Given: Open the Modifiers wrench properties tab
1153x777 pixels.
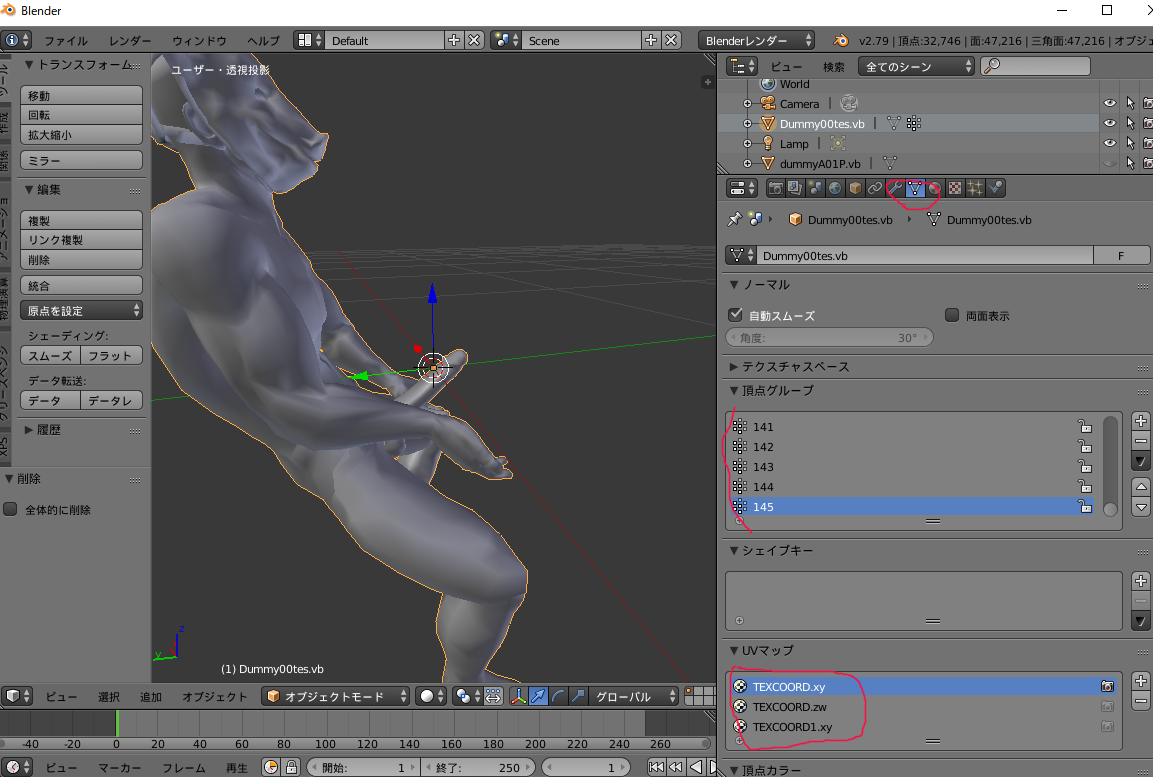Looking at the screenshot, I should click(x=895, y=188).
